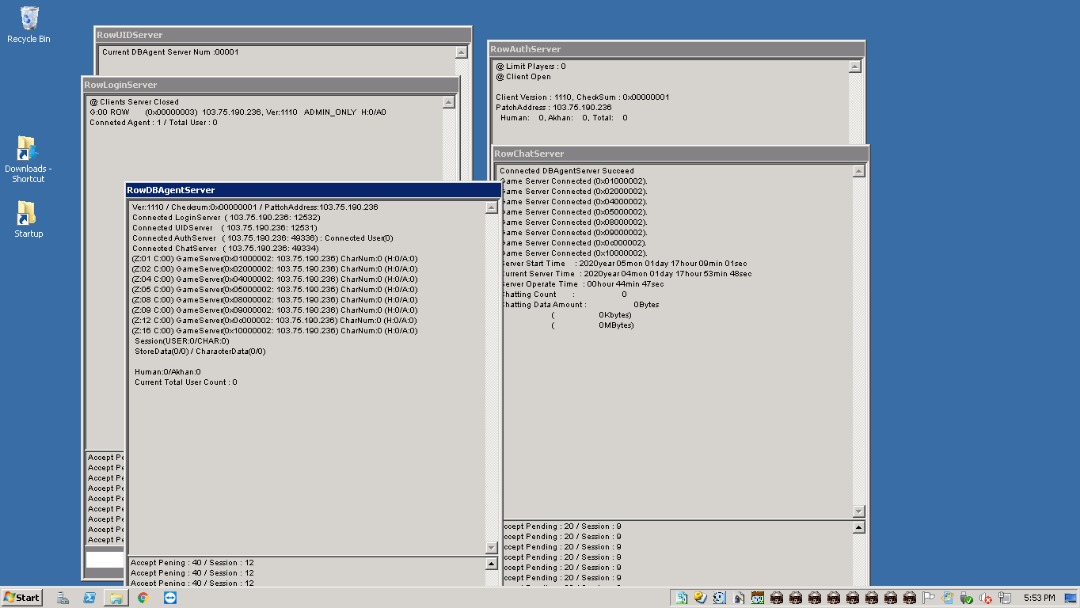This screenshot has width=1080, height=608.
Task: Click 'Connected LoginServer' line in RowDBAgentServer
Action: point(226,218)
